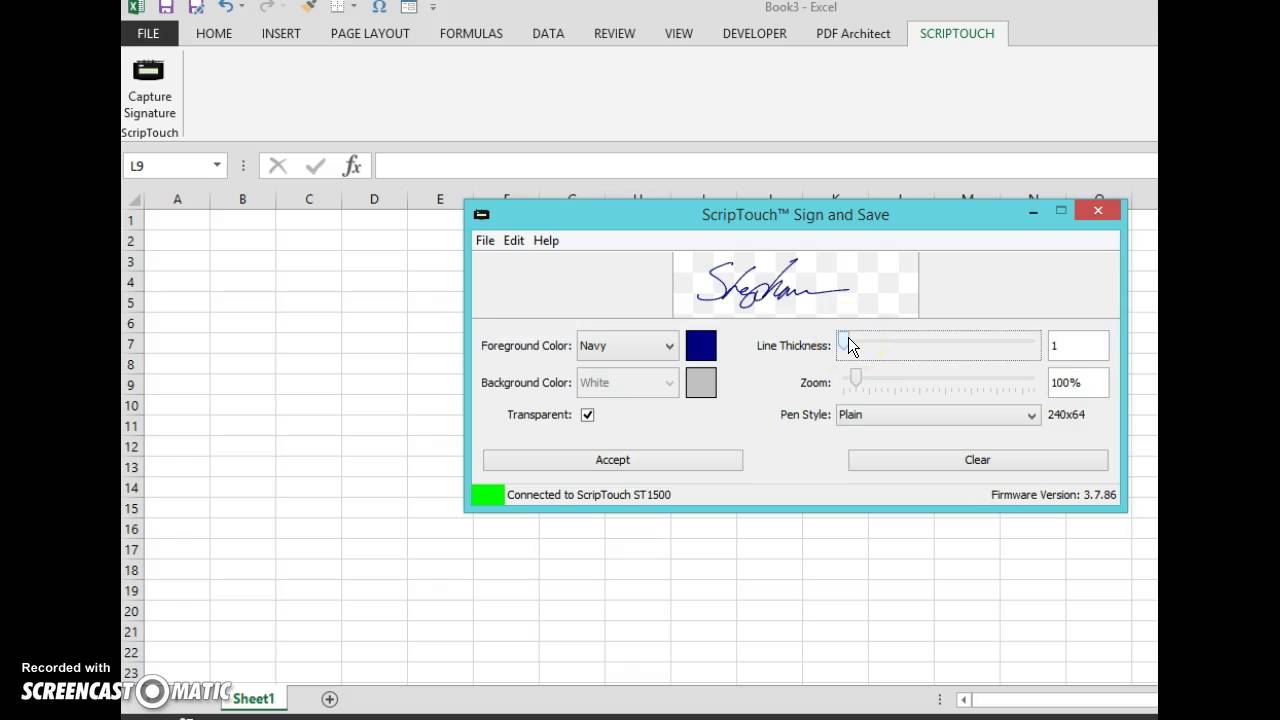Click the form icon beside Omega symbol

[408, 6]
